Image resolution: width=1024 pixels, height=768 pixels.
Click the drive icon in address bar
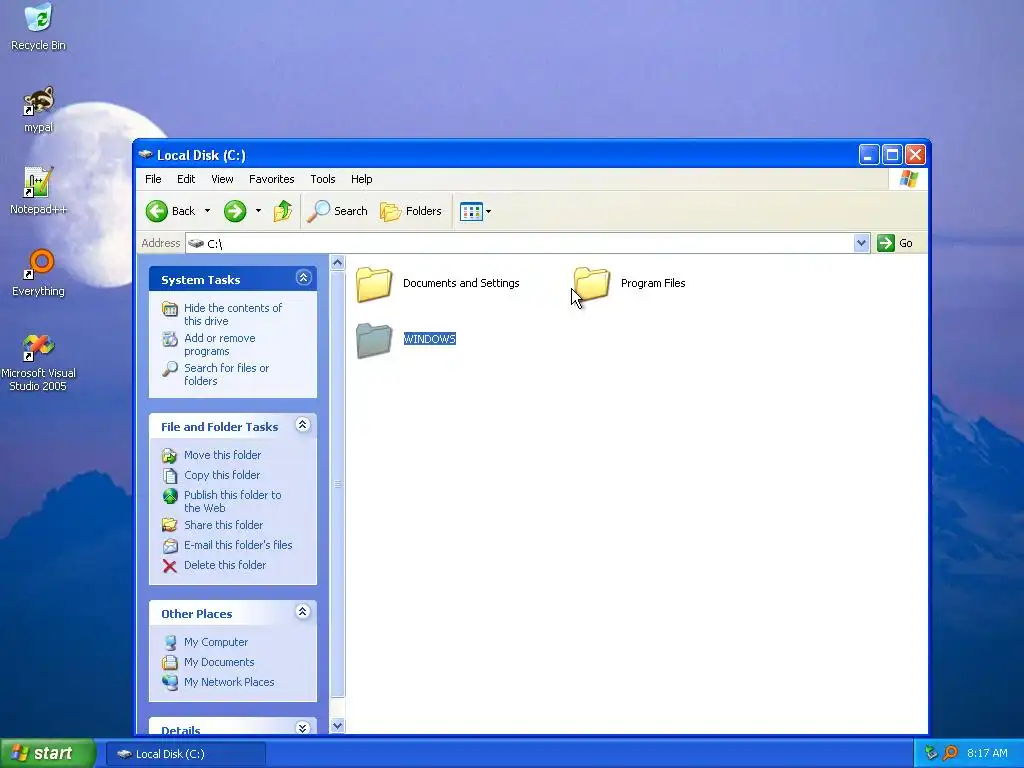pos(196,244)
